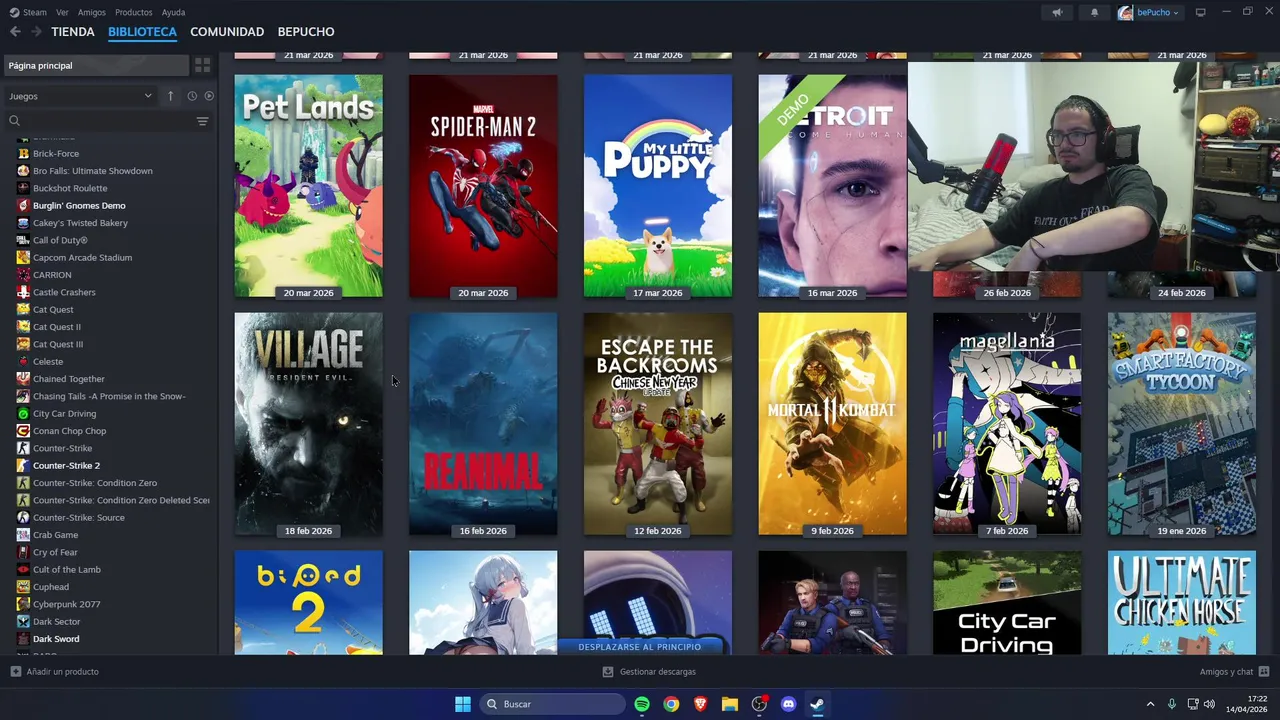Viewport: 1280px width, 720px height.
Task: Select Marvel's Spider-Man 2 cover
Action: tap(483, 186)
